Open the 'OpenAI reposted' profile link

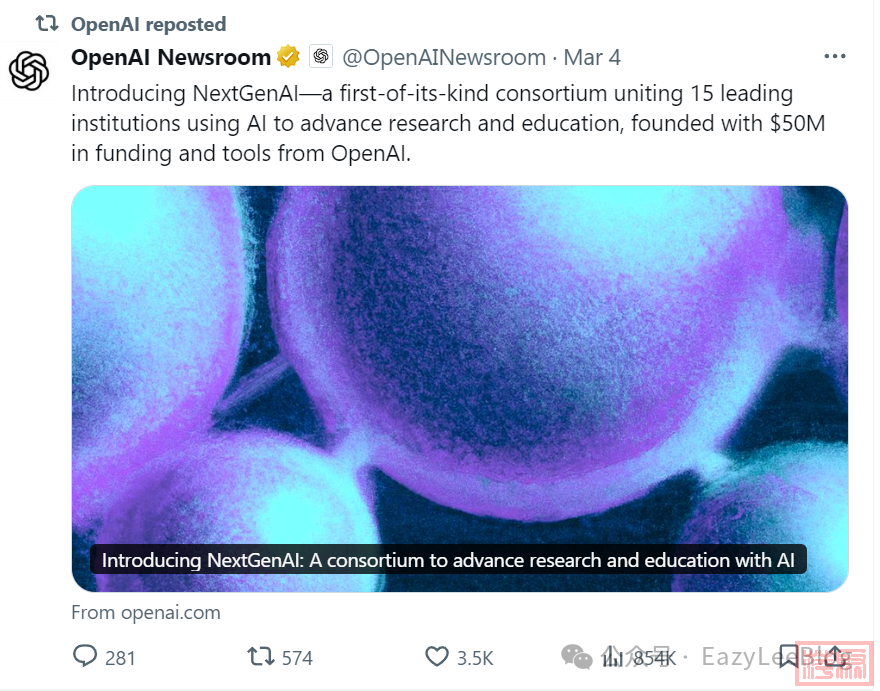click(x=148, y=24)
